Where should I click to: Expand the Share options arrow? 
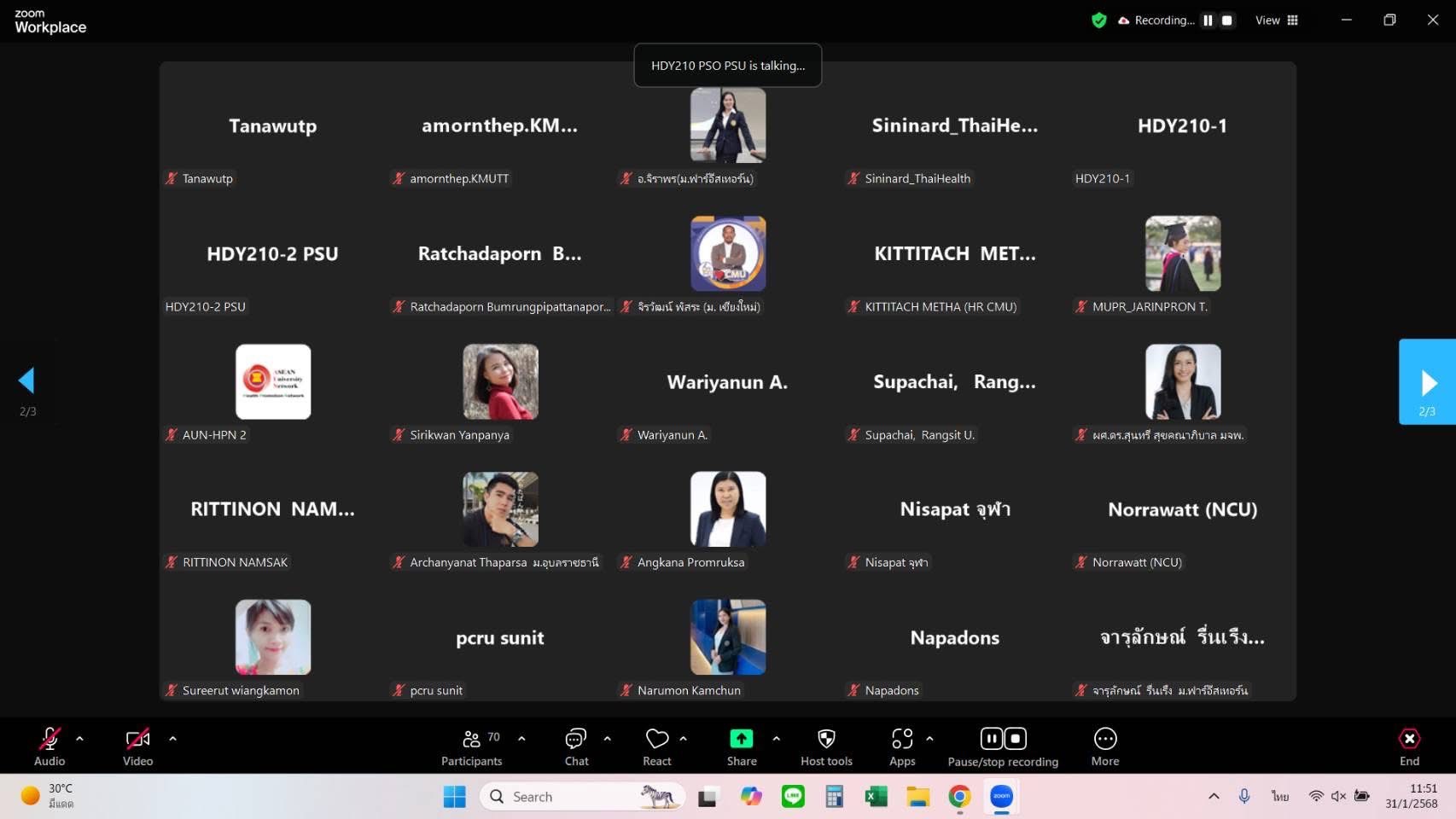point(776,739)
